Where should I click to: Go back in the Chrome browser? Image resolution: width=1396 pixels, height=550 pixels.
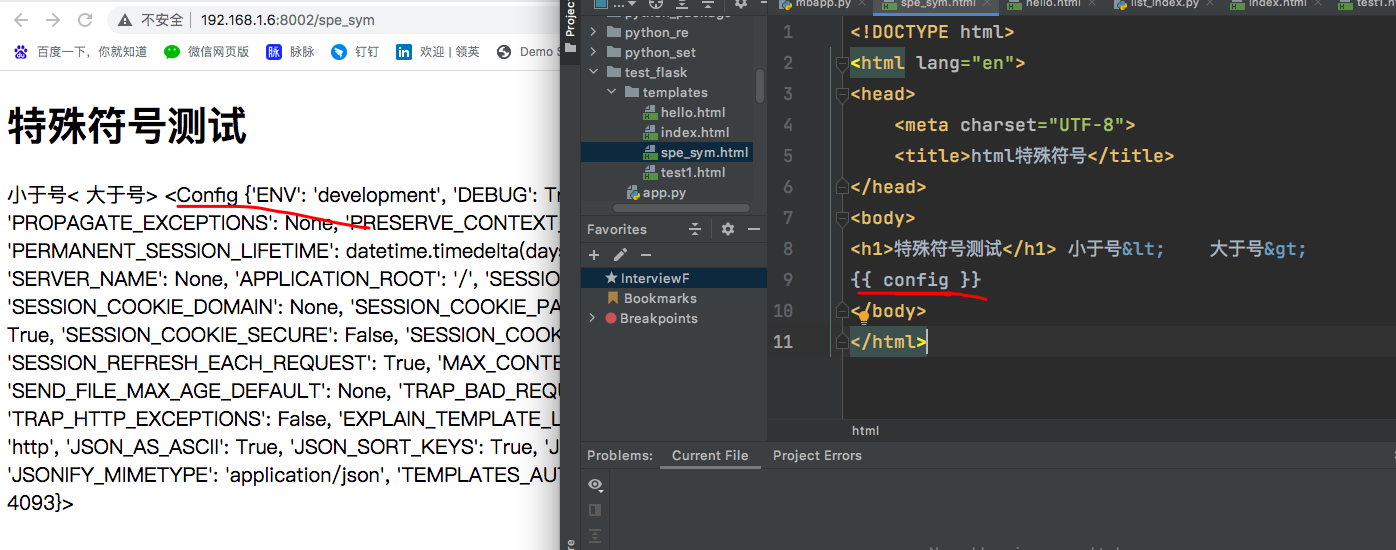click(21, 20)
